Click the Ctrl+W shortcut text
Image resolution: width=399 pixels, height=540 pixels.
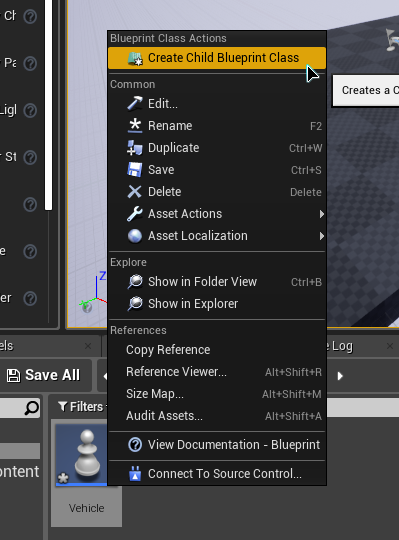(x=305, y=148)
